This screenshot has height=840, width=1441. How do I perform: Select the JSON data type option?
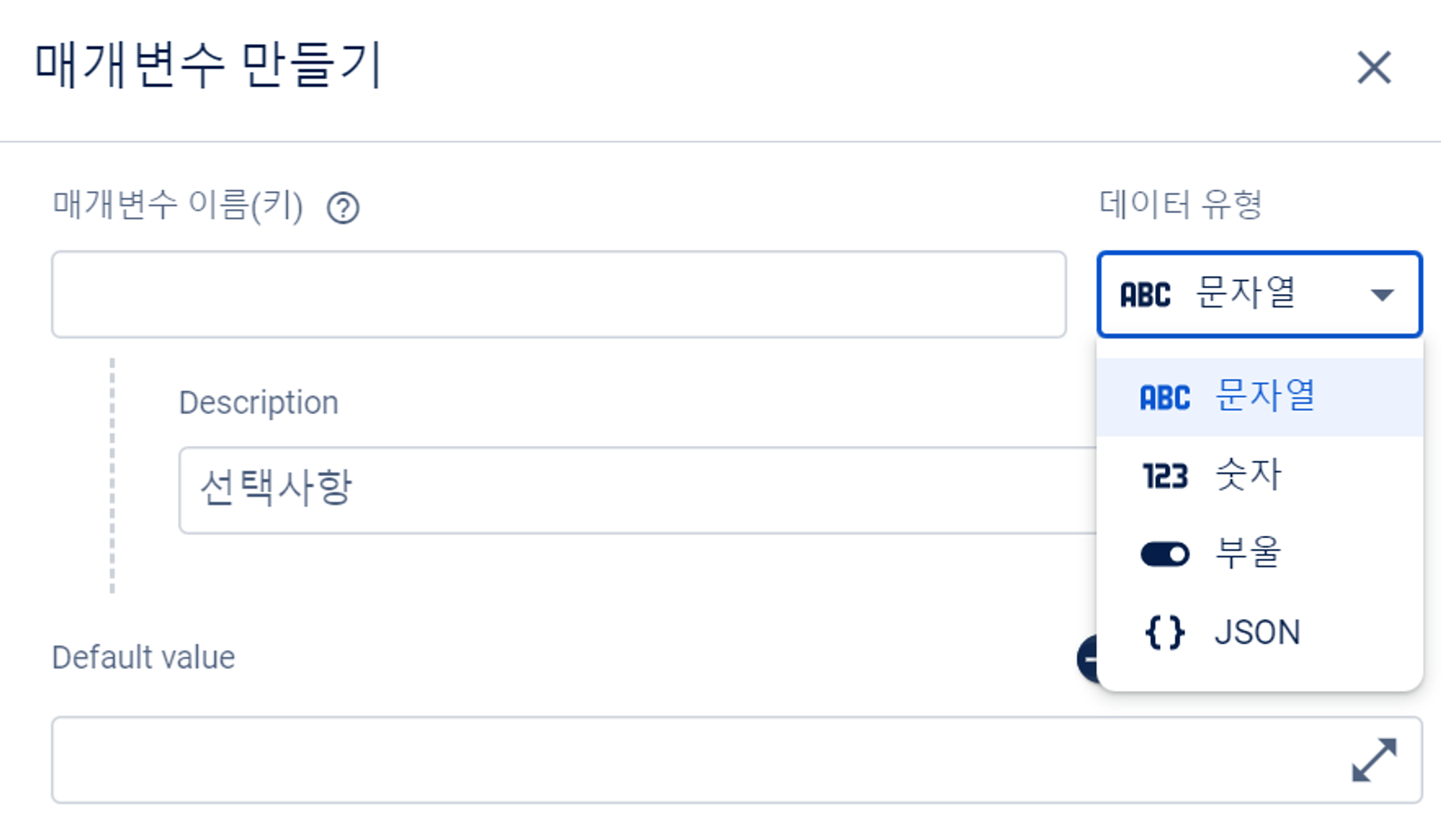(1257, 633)
